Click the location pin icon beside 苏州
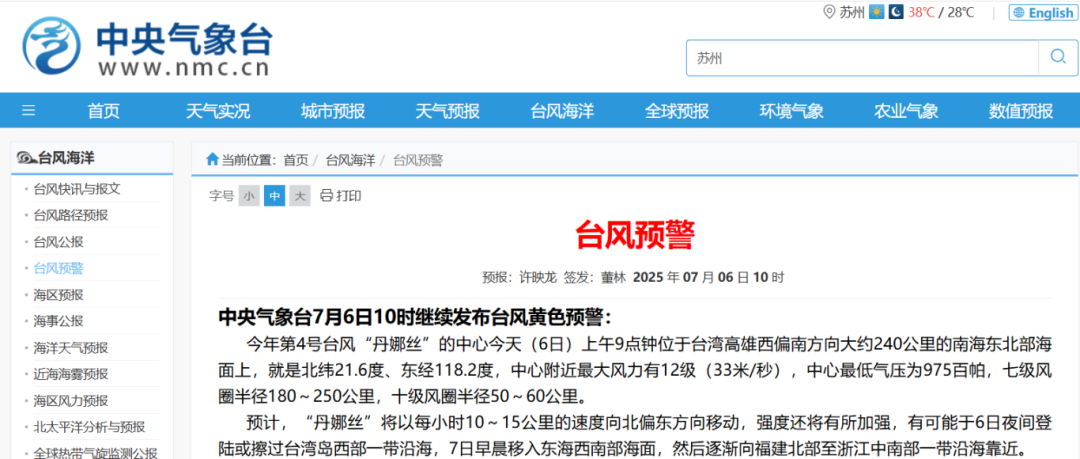Screen dimensions: 1080x459 pos(828,12)
